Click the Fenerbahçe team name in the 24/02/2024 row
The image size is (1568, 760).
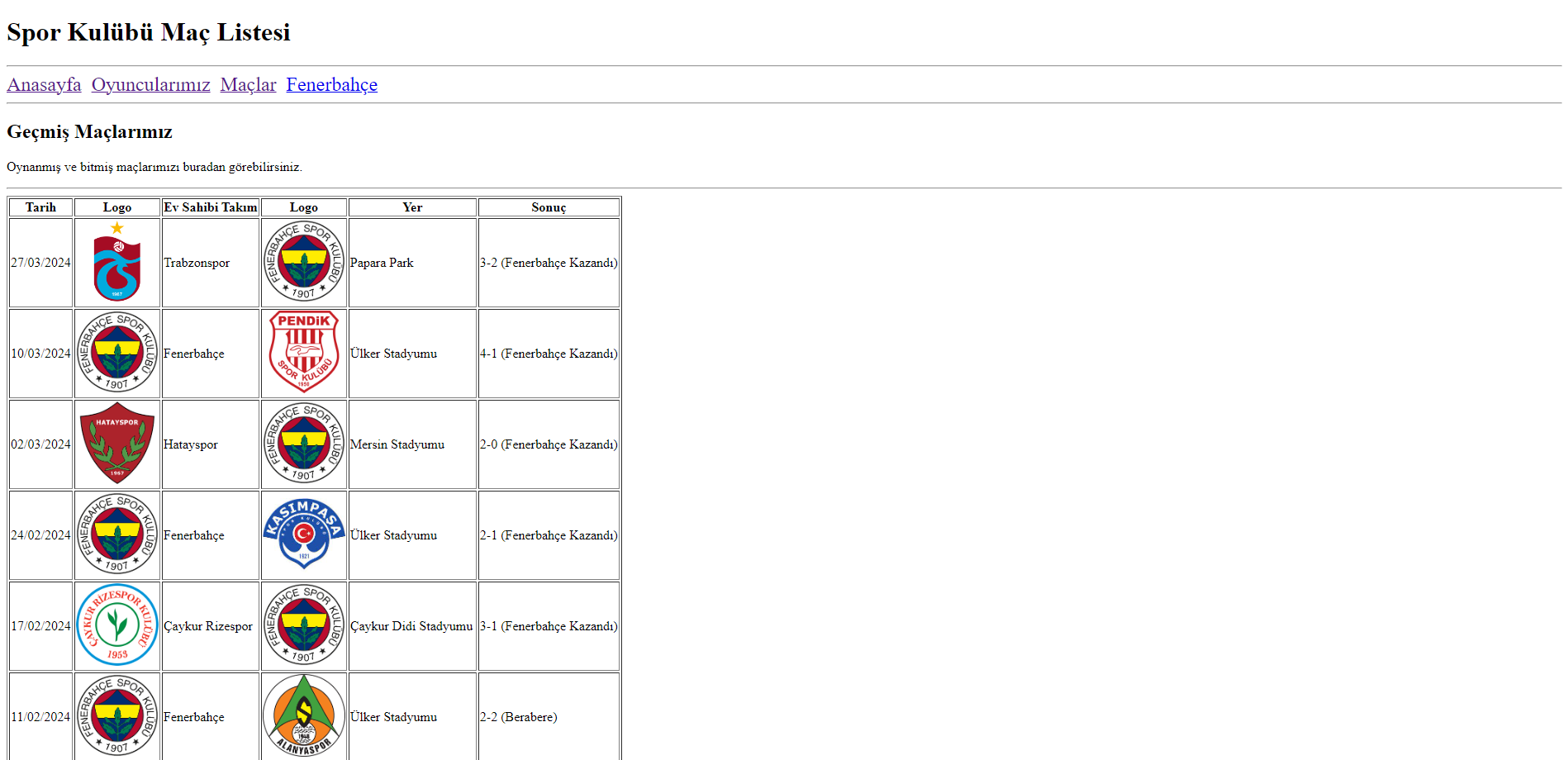pyautogui.click(x=194, y=535)
